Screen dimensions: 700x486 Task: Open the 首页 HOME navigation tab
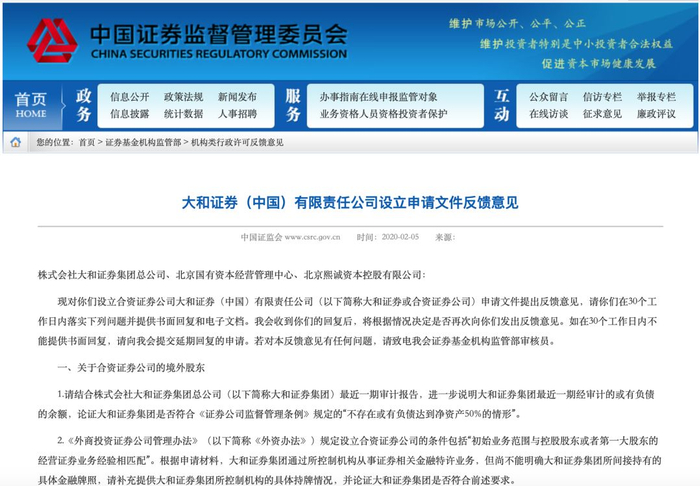click(30, 105)
